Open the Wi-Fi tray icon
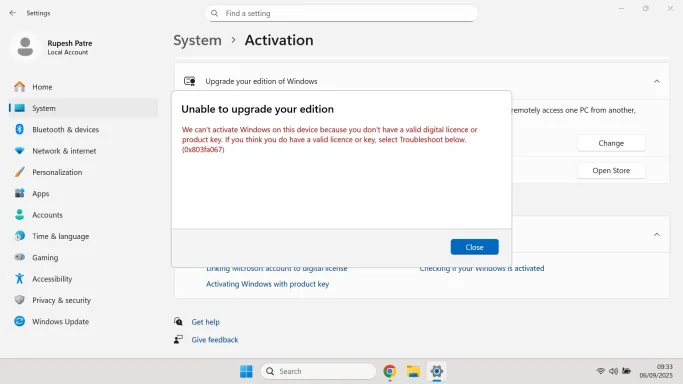The image size is (683, 384). pyautogui.click(x=600, y=371)
